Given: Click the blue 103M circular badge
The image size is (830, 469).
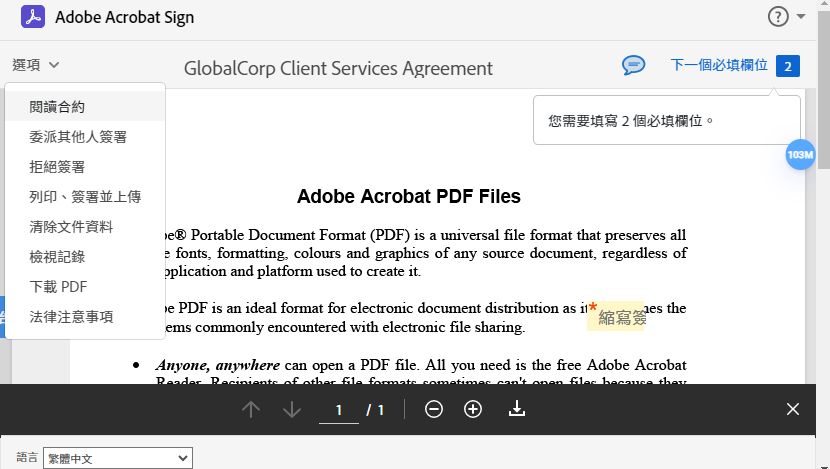Looking at the screenshot, I should tap(800, 155).
